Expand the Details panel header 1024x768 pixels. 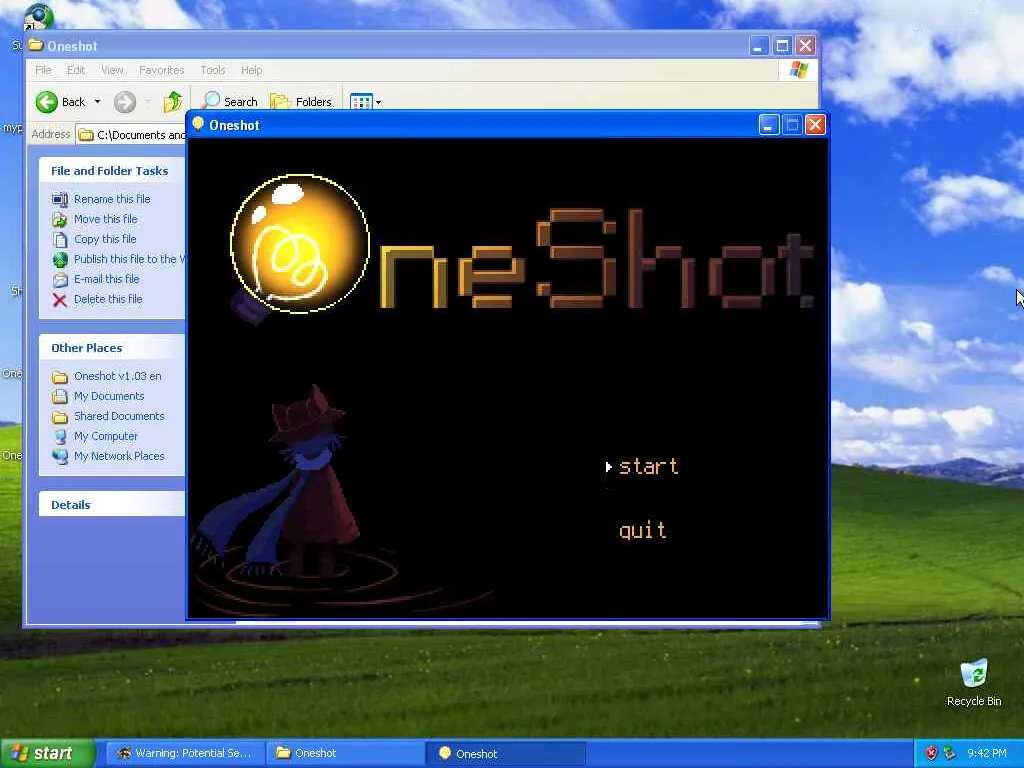[112, 504]
